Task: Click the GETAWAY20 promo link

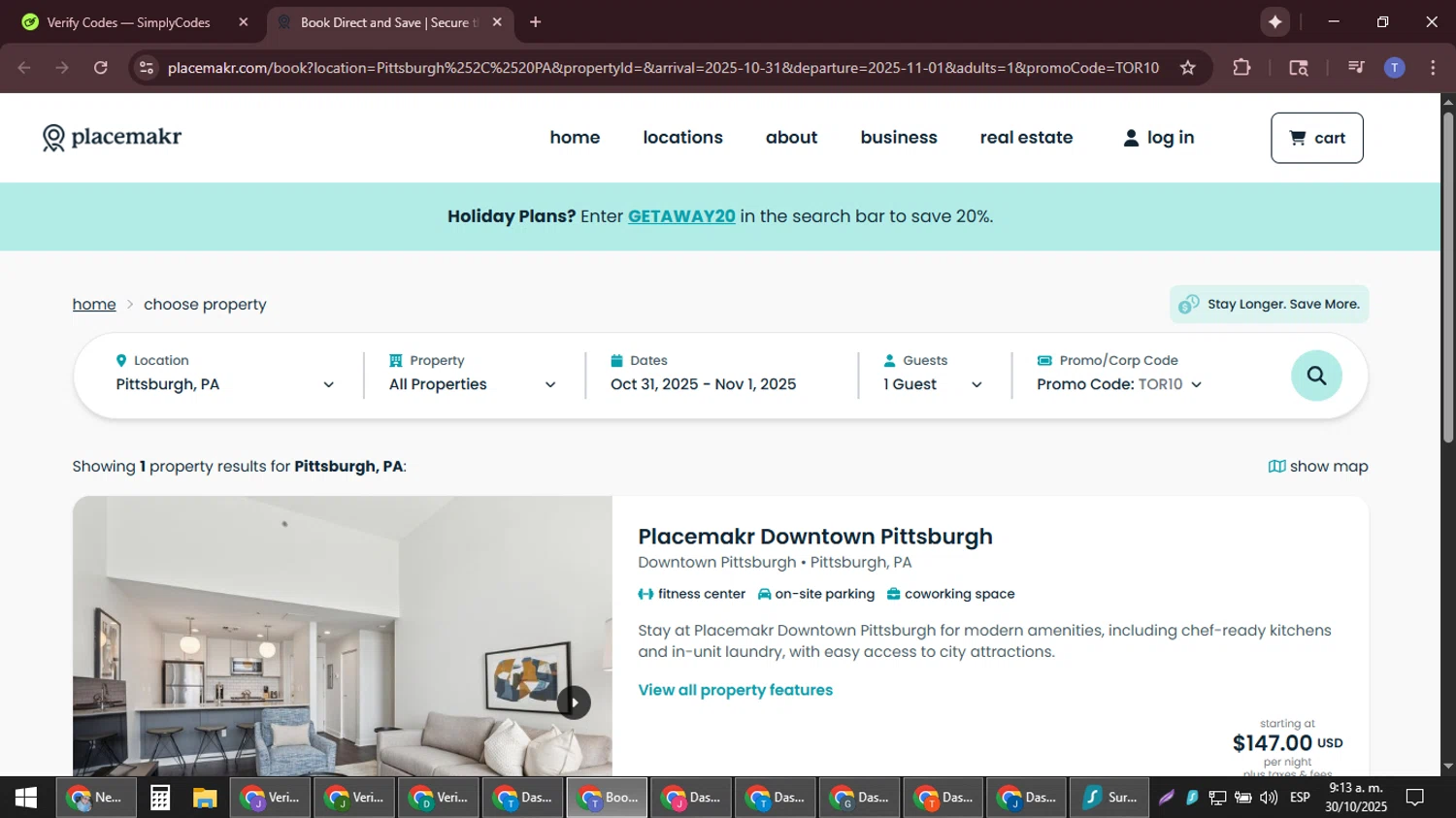Action: 681,216
